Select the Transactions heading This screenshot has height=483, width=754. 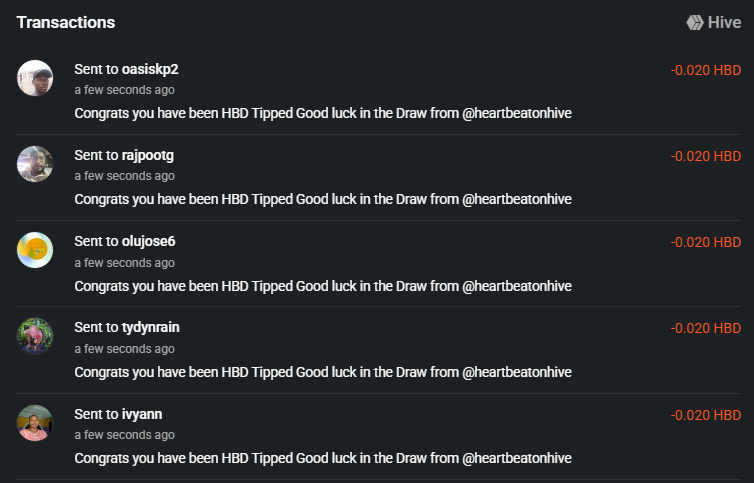pyautogui.click(x=66, y=22)
